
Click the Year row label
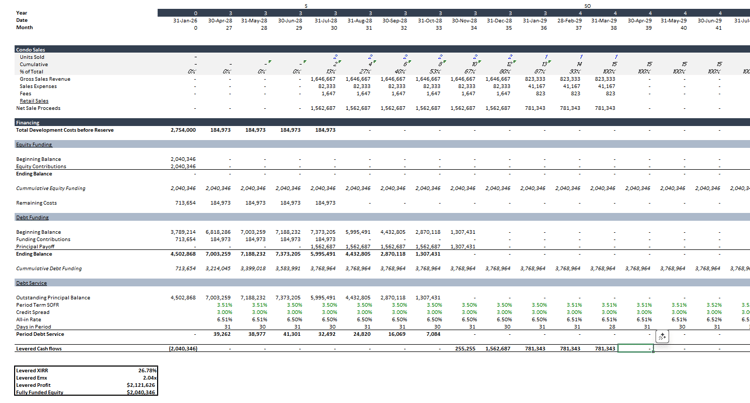22,13
